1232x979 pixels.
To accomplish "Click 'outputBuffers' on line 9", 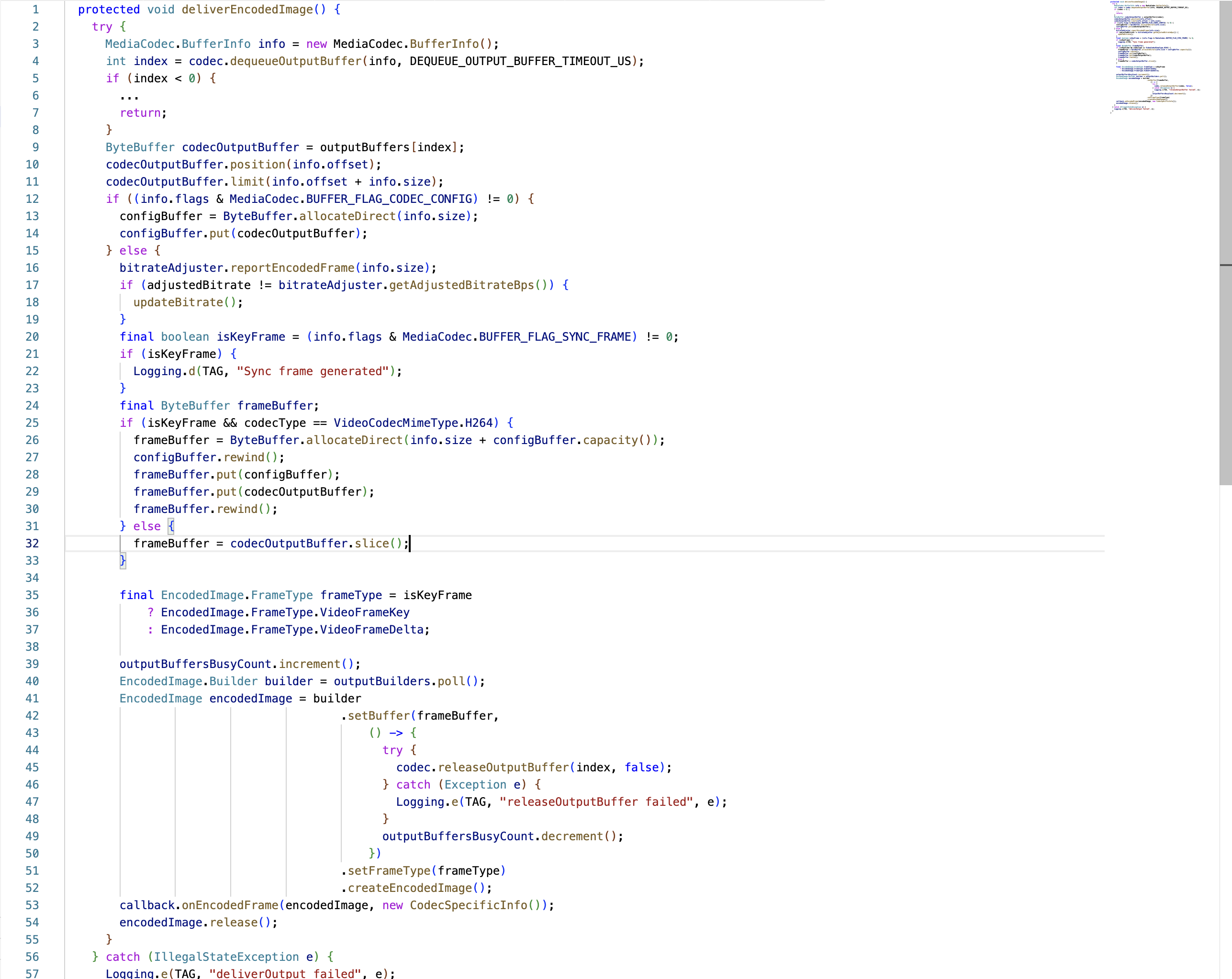I will (x=365, y=147).
